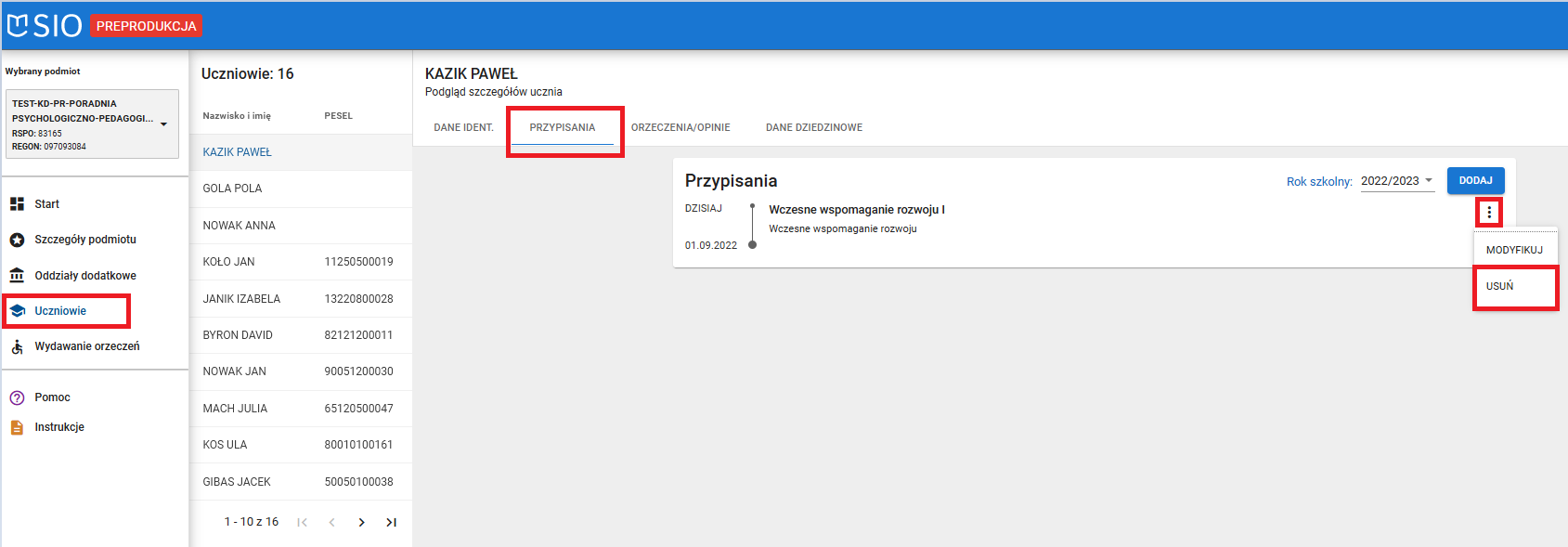Viewport: 1568px width, 547px height.
Task: Expand the selected entity dropdown
Action: coord(163,124)
